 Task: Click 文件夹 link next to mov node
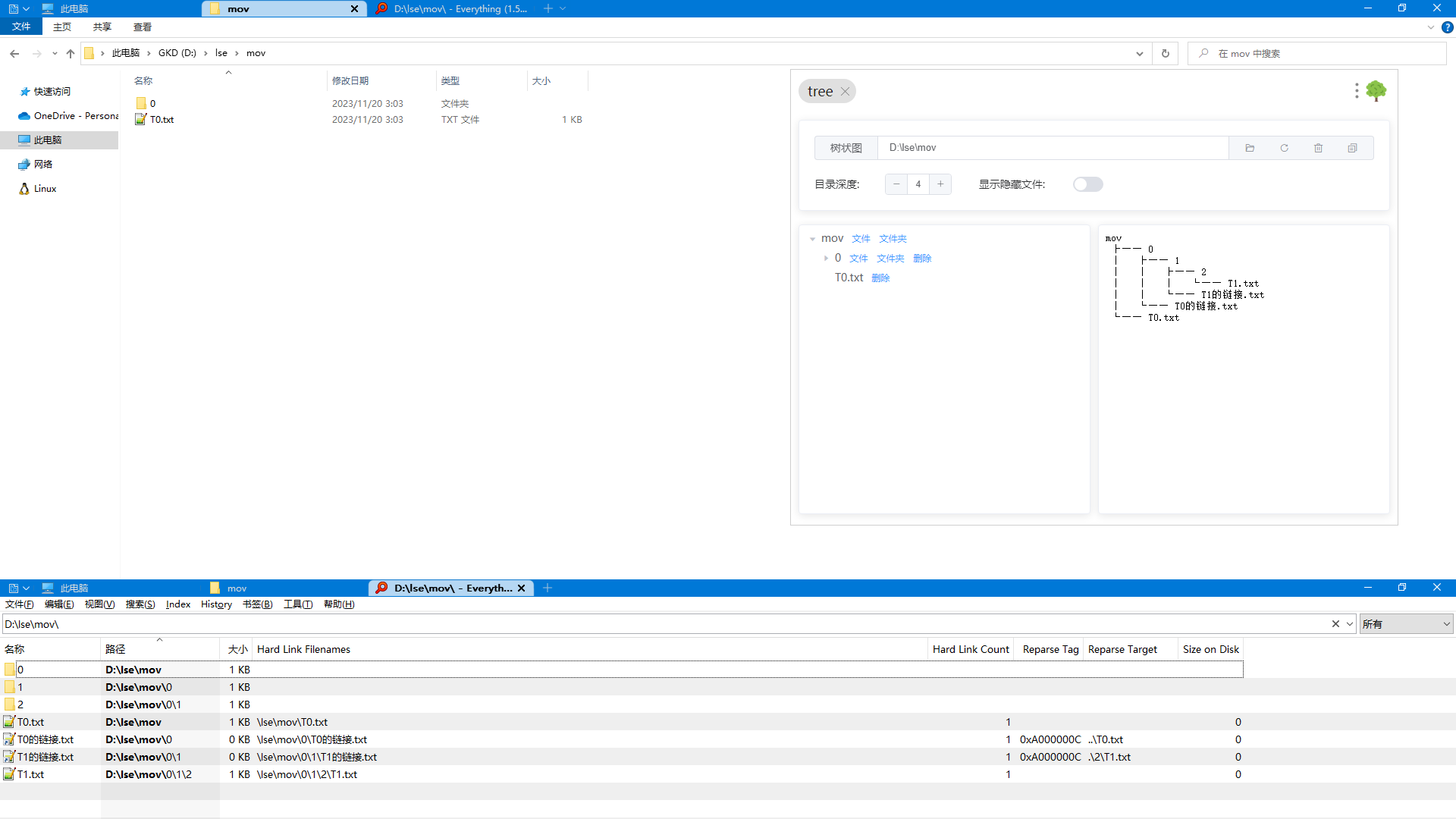(893, 239)
